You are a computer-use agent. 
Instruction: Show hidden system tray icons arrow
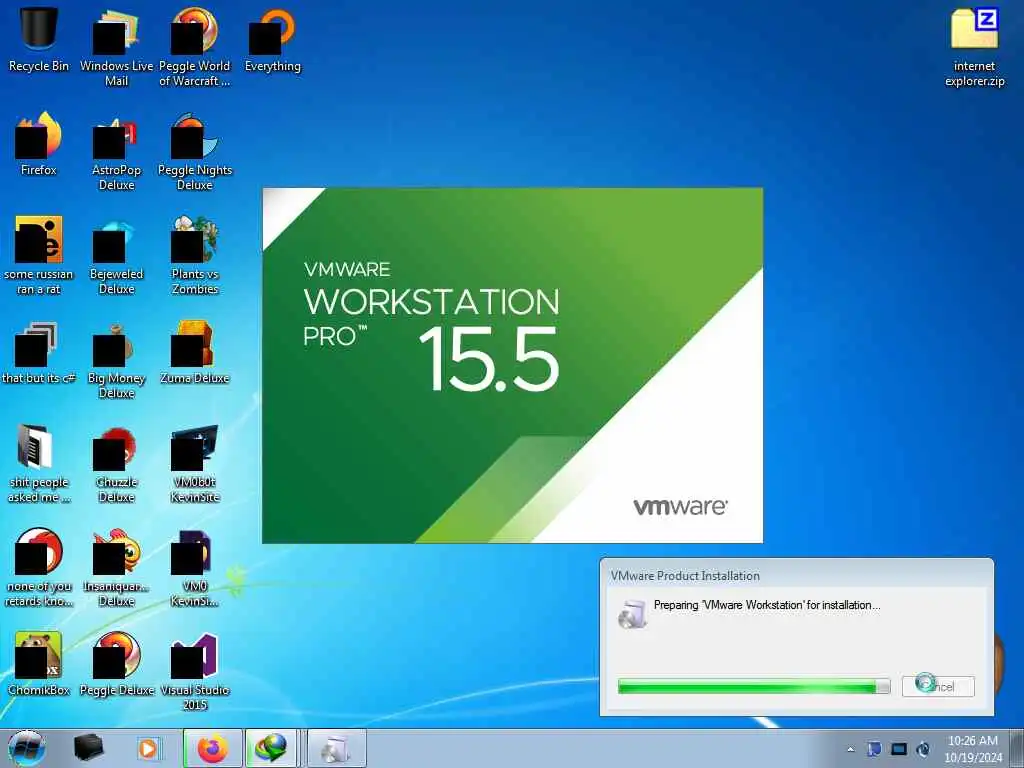coord(850,749)
